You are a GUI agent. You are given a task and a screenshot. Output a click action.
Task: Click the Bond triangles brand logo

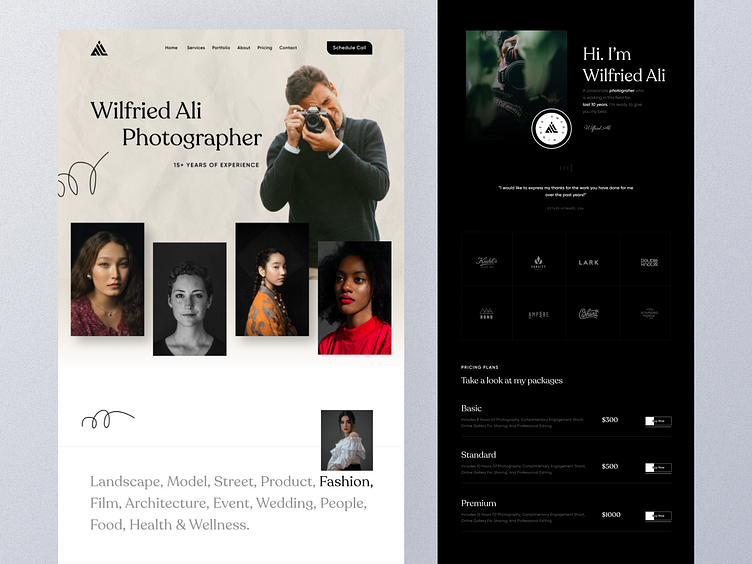[486, 314]
